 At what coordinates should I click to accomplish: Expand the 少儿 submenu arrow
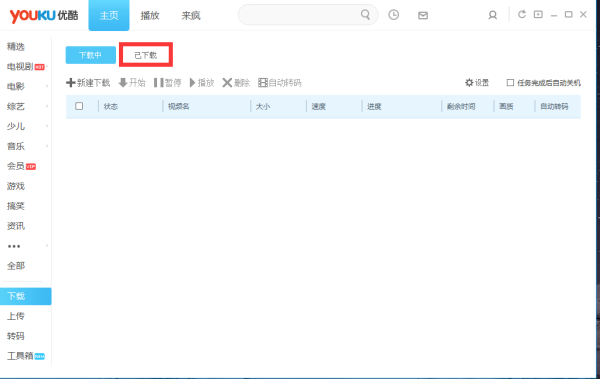pyautogui.click(x=47, y=126)
